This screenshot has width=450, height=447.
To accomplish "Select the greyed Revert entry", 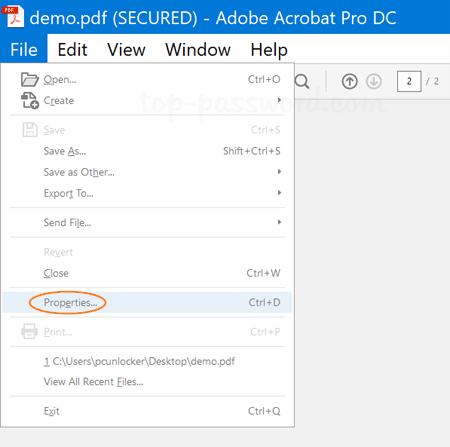I will [147, 252].
